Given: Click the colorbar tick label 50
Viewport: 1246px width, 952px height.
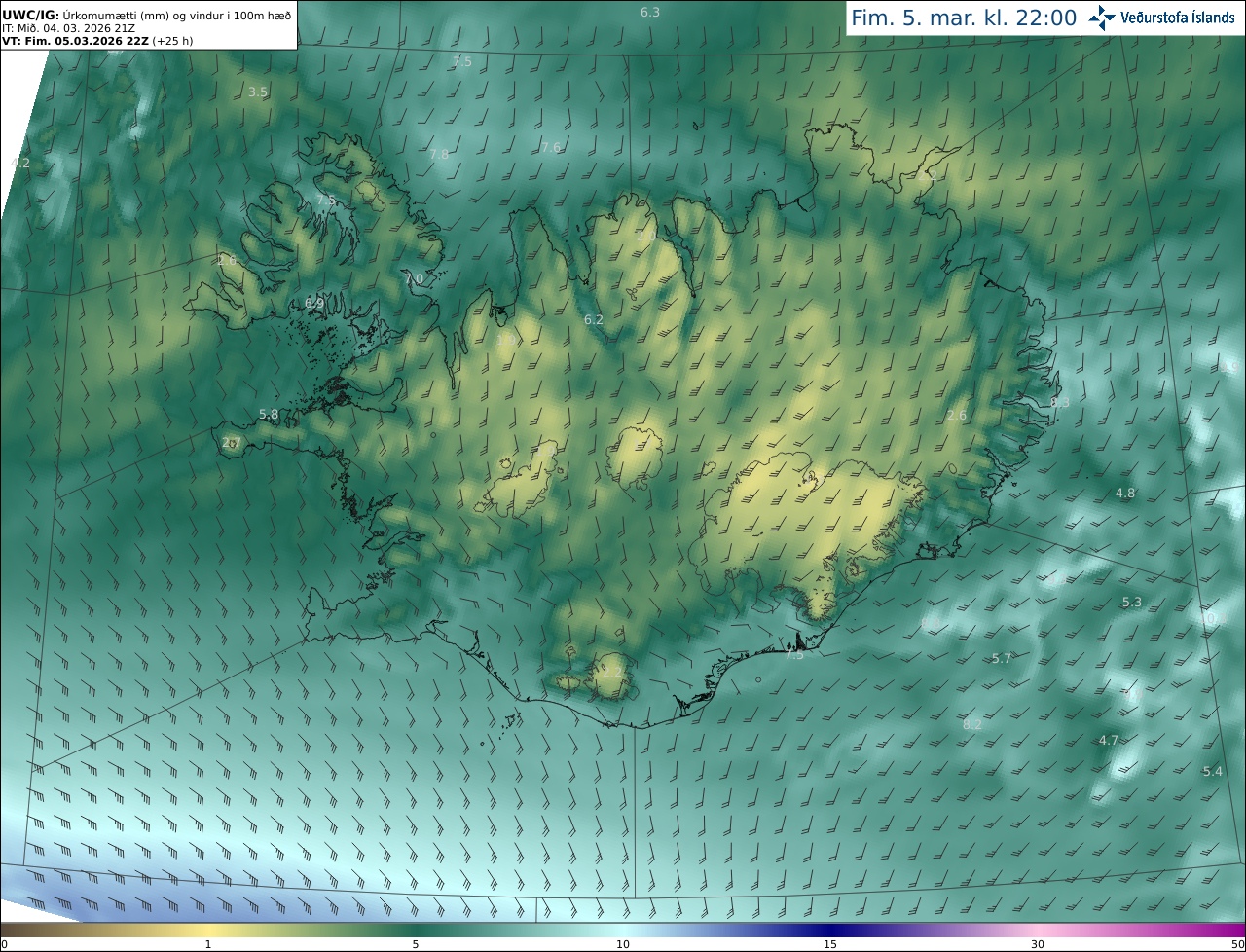Looking at the screenshot, I should pos(1238,944).
